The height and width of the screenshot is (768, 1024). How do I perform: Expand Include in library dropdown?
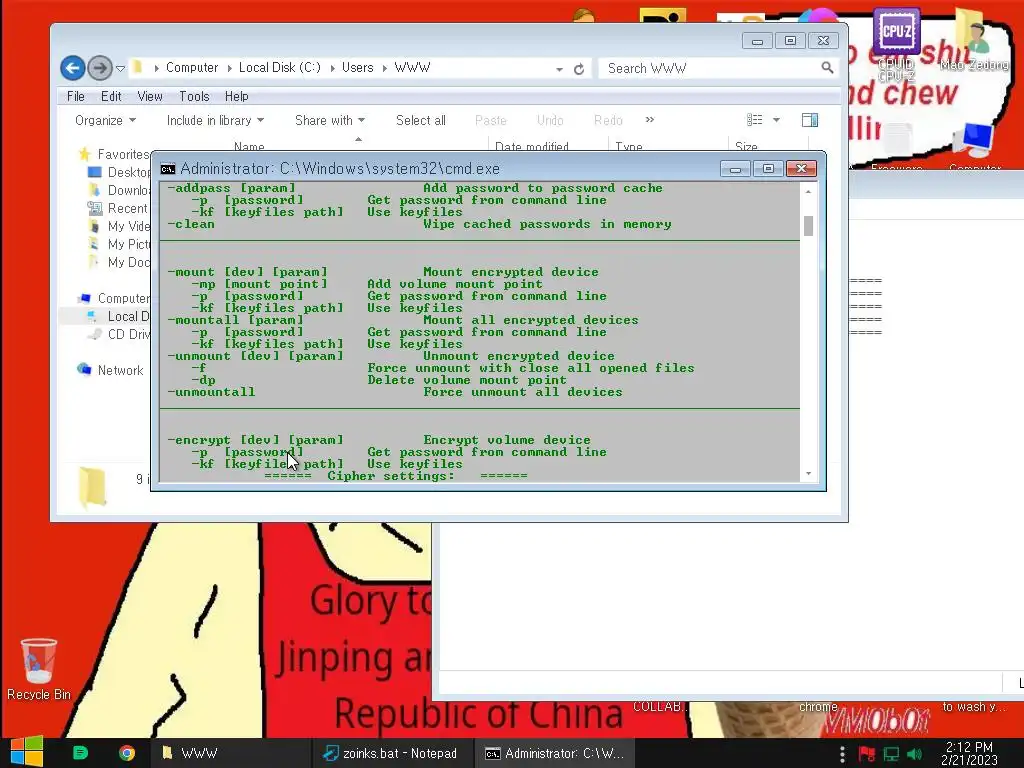215,120
